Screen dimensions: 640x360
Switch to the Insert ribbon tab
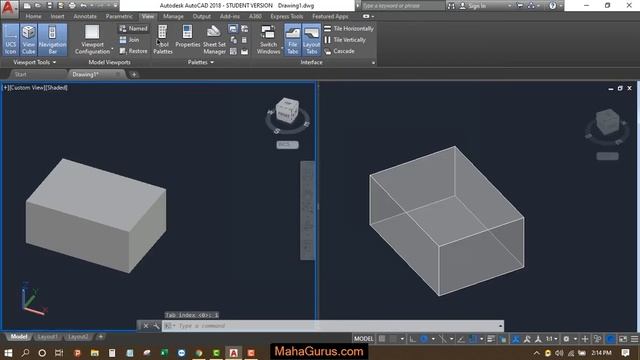(58, 16)
